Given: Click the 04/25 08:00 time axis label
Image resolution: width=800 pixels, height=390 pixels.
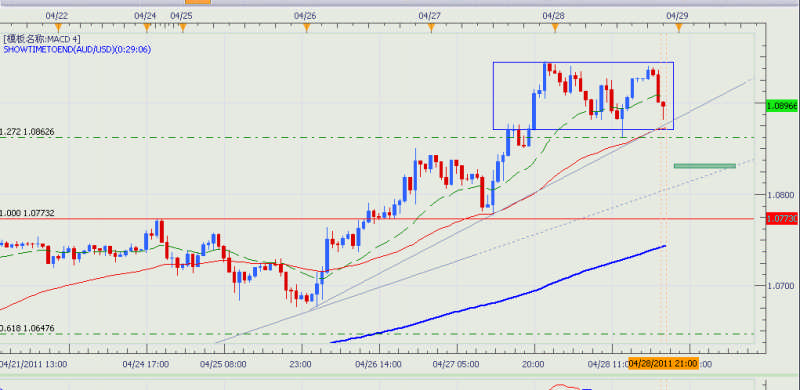Looking at the screenshot, I should (223, 364).
